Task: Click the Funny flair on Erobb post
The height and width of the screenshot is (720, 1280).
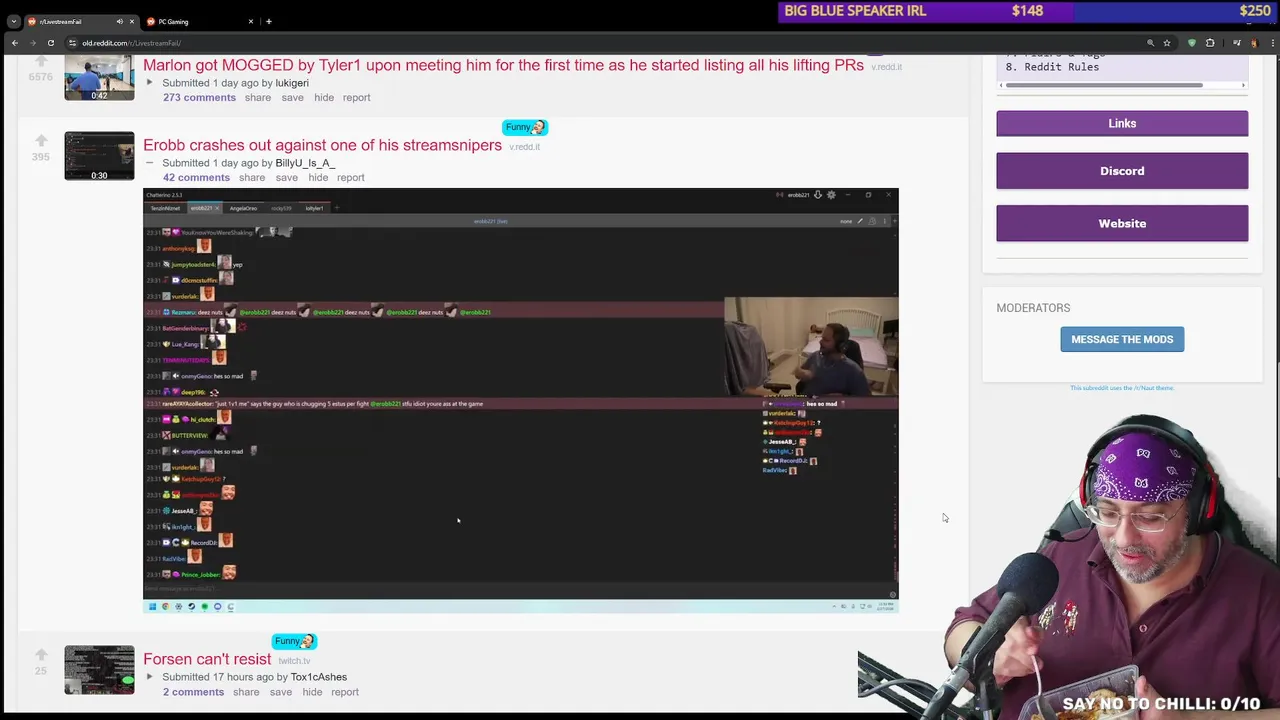Action: coord(525,127)
